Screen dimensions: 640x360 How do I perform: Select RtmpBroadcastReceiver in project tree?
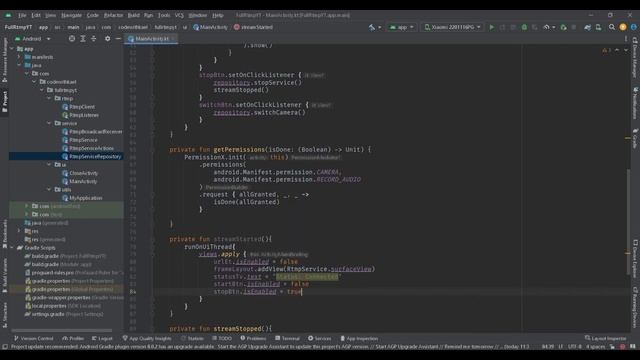tap(92, 131)
